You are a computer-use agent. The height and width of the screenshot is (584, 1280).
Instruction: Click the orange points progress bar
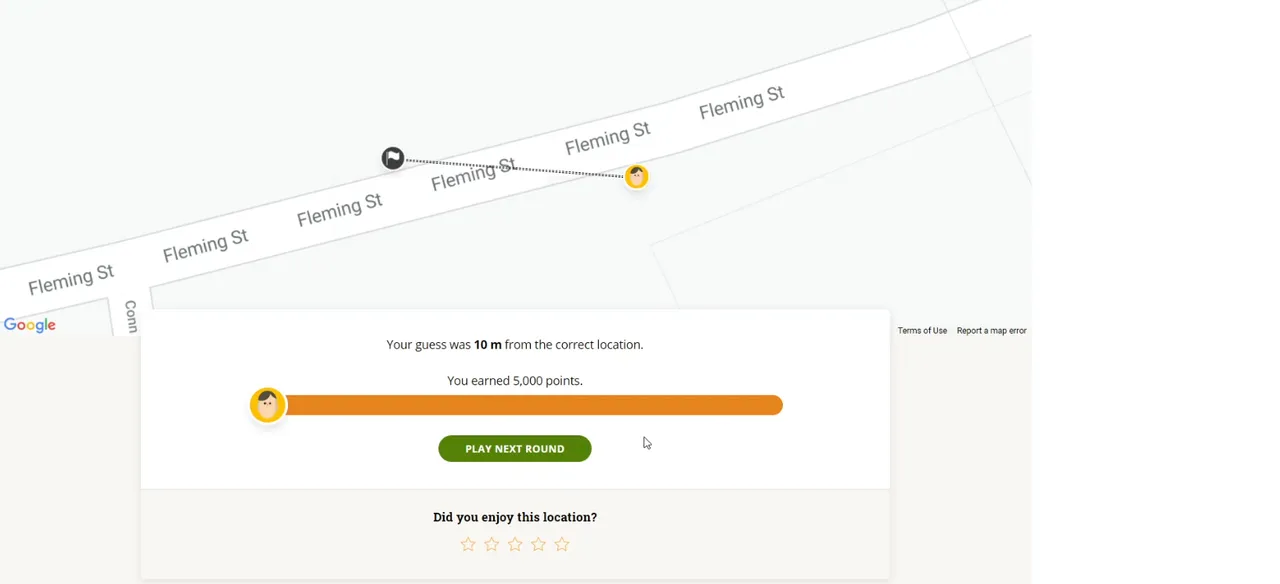click(x=533, y=405)
